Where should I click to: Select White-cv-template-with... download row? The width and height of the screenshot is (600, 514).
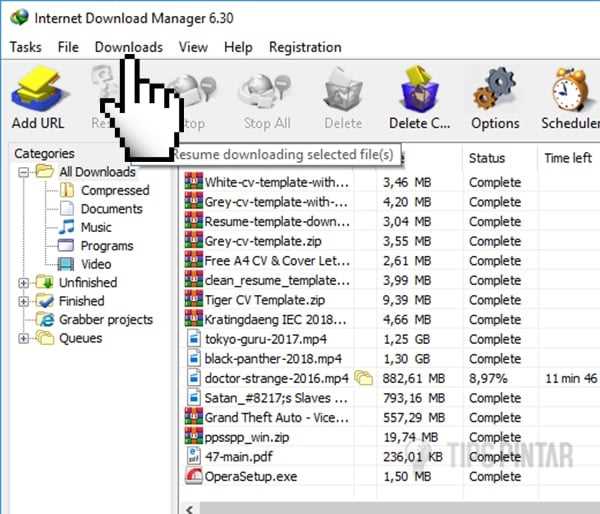389,182
